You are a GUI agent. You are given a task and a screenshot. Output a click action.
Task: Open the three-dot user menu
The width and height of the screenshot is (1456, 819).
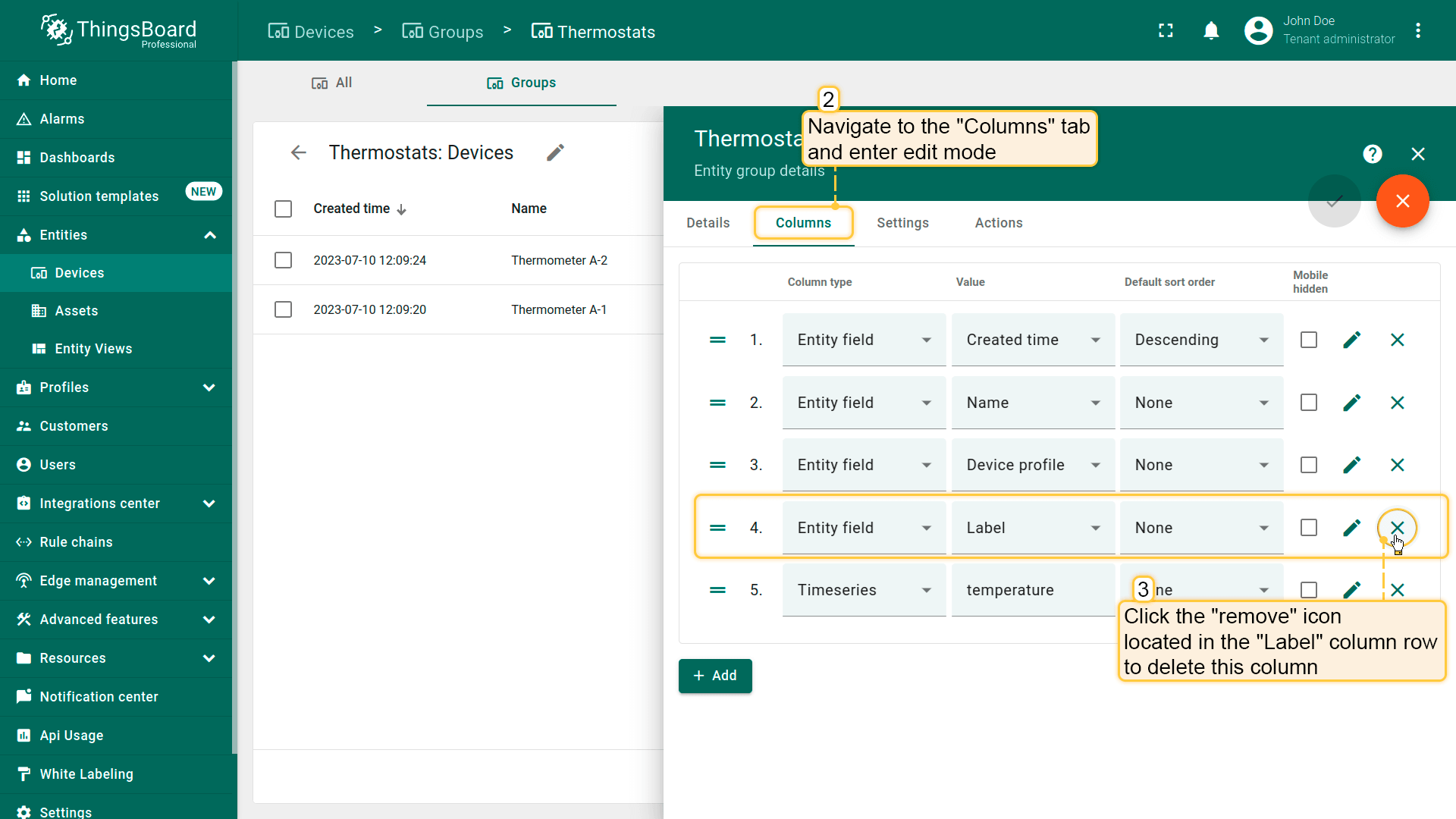1417,30
